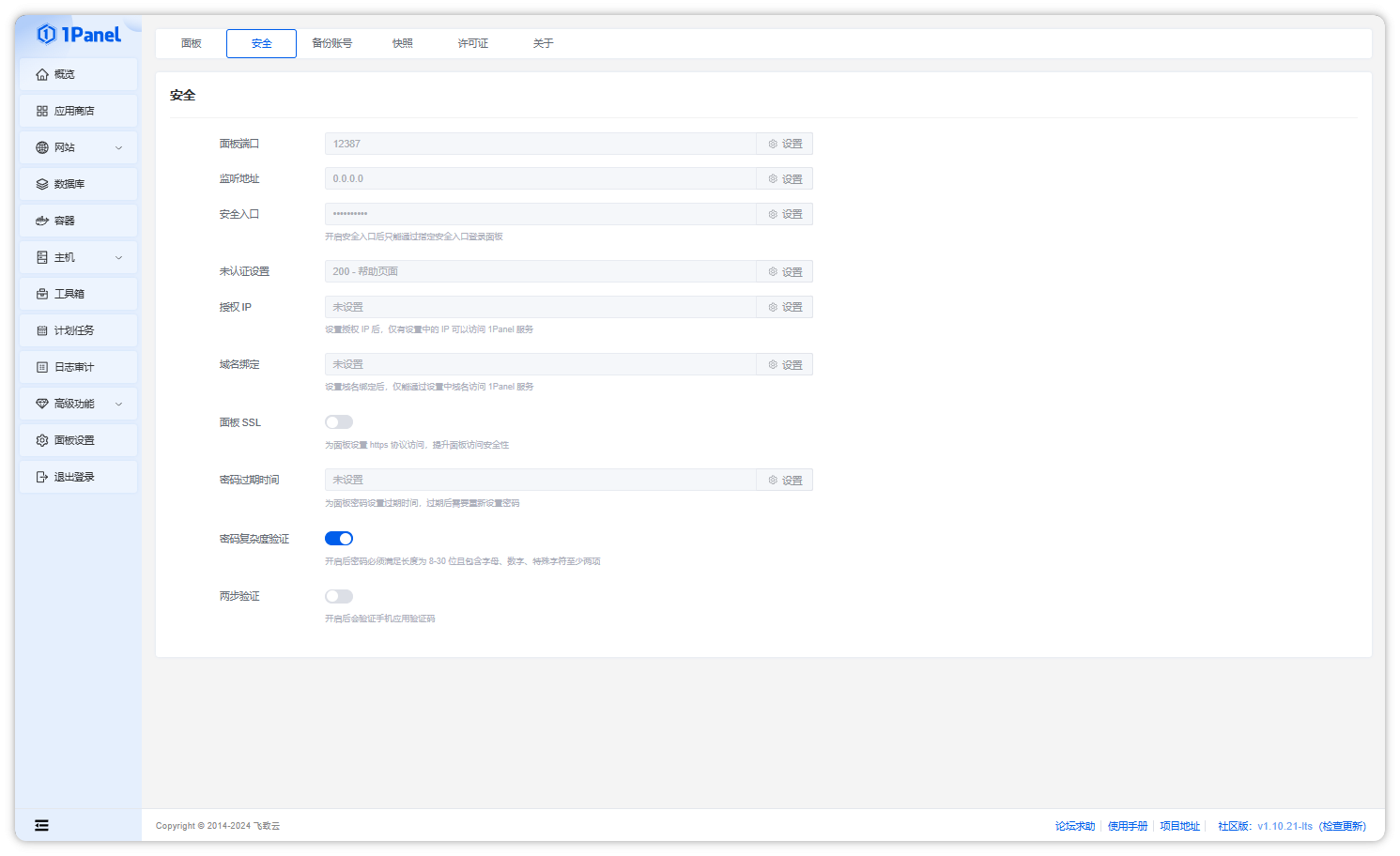
Task: Enable the 面板 SSL switch
Action: tap(339, 422)
